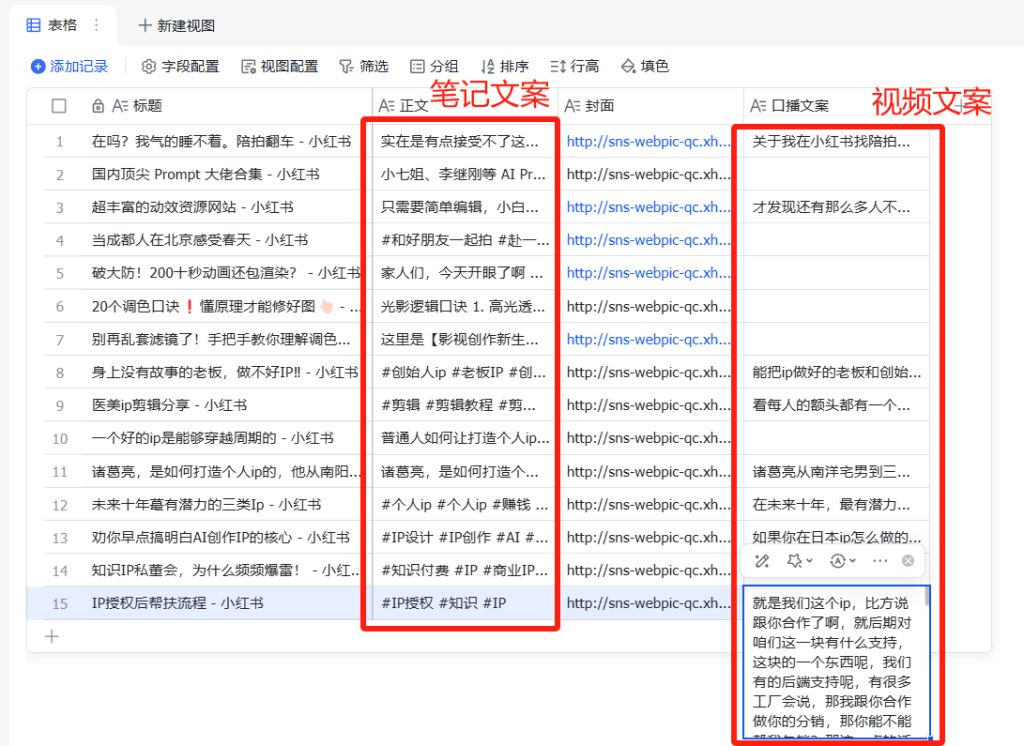Click the AI edit pencil icon in the cell toolbar
The image size is (1024, 746).
[762, 561]
